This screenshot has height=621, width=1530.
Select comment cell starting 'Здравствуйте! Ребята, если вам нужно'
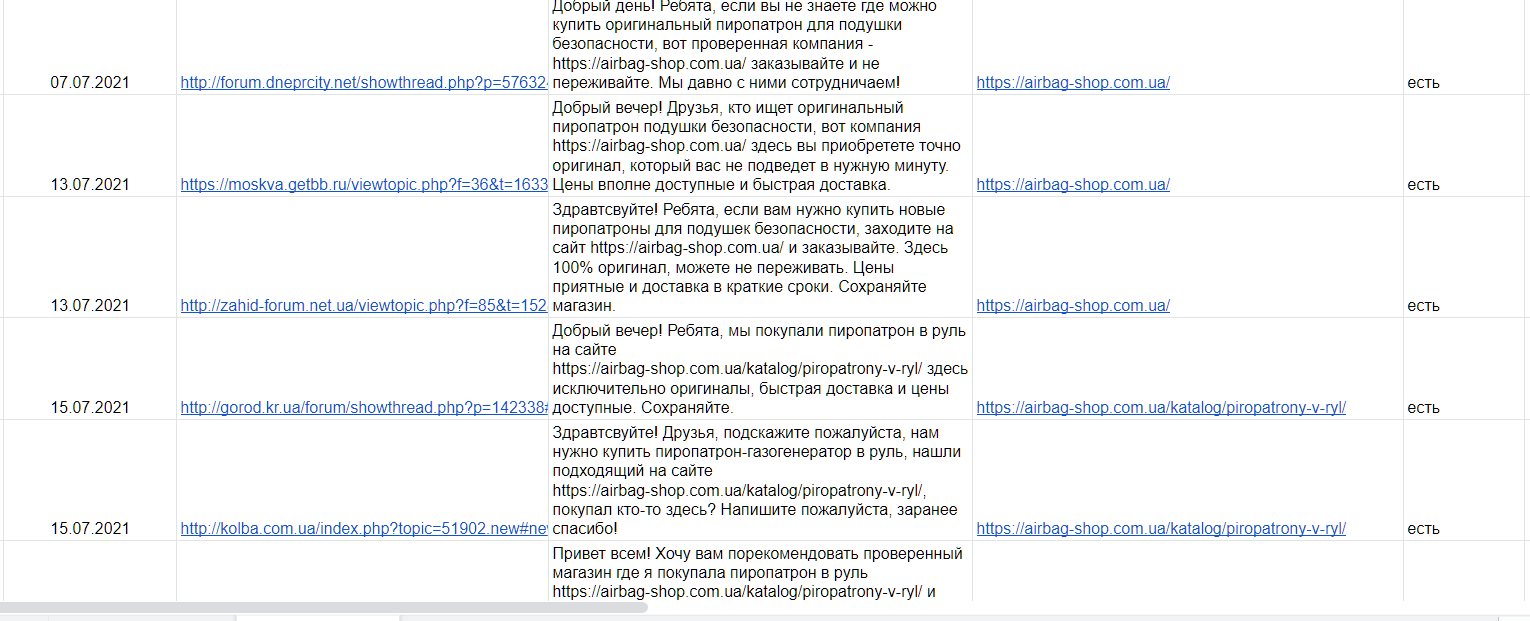(760, 257)
